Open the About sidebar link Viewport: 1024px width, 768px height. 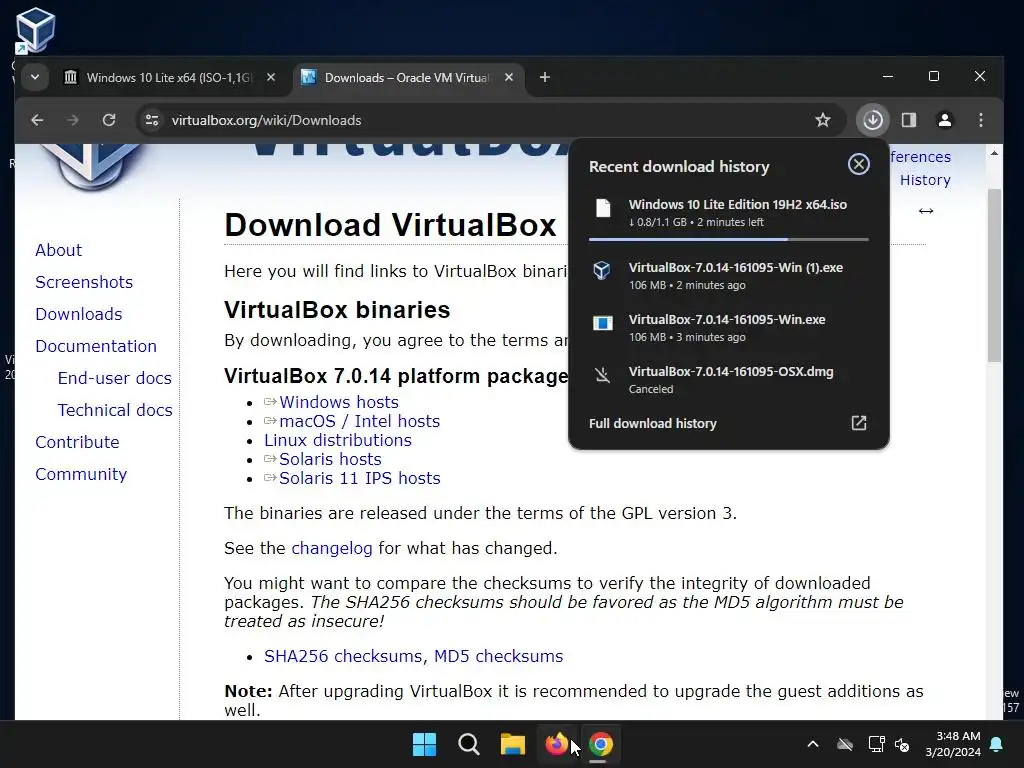[58, 250]
